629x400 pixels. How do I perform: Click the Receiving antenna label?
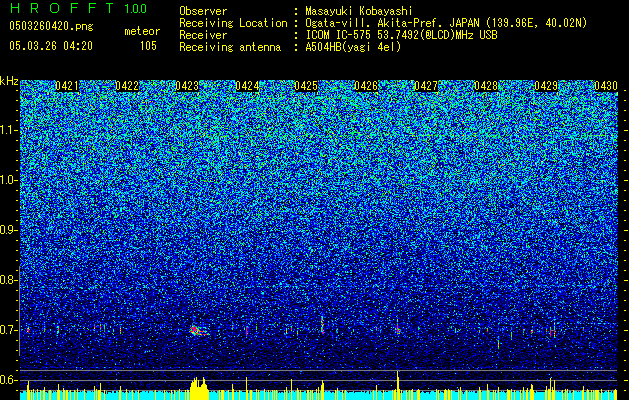tap(230, 47)
